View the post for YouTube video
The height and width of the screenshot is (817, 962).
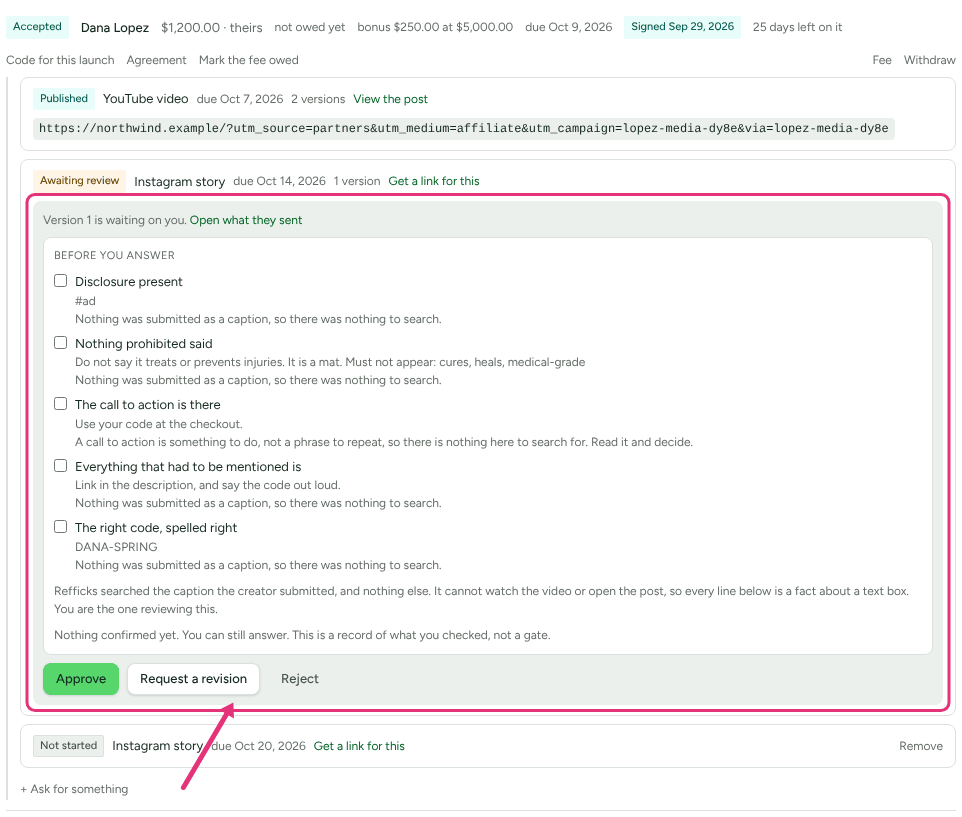[x=390, y=99]
